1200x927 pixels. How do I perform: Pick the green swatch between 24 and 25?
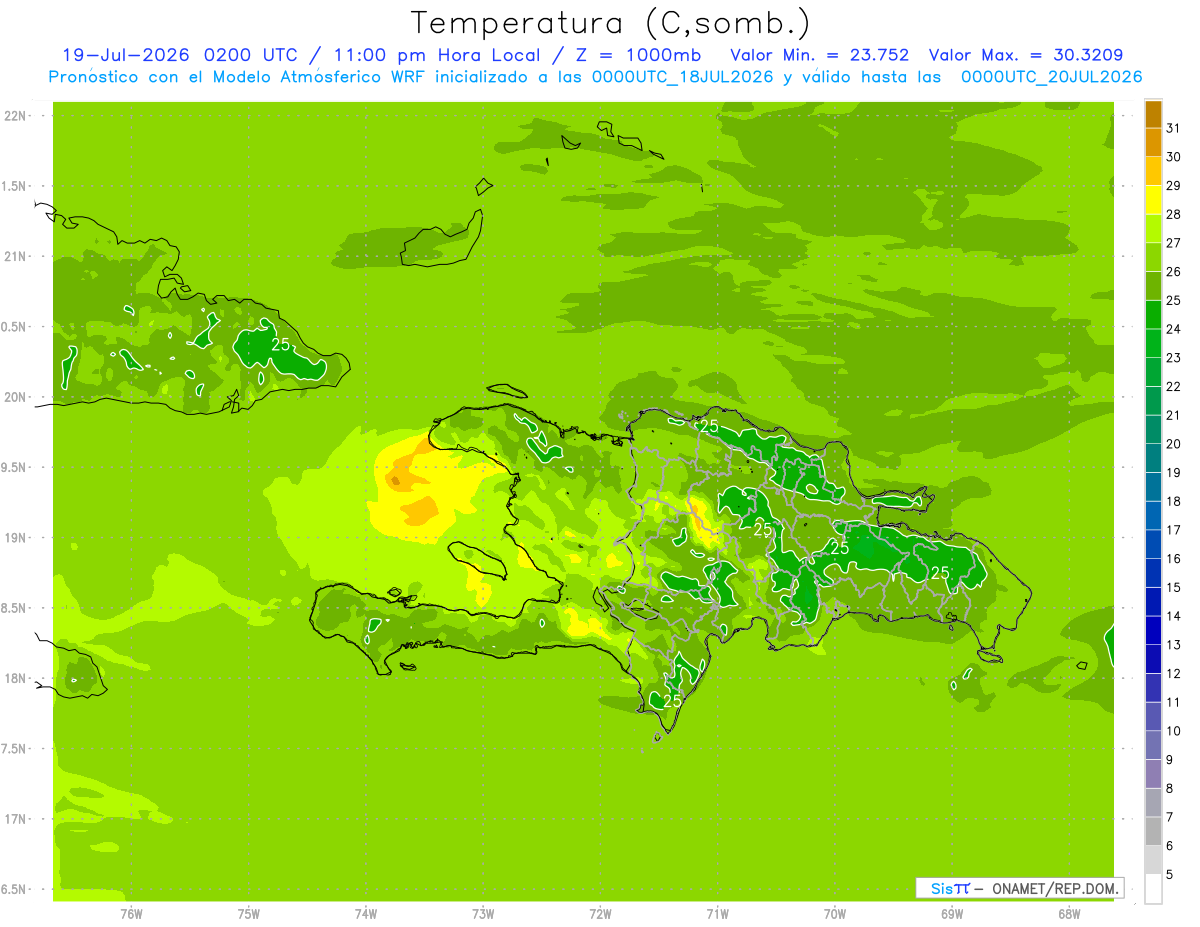pos(1153,315)
